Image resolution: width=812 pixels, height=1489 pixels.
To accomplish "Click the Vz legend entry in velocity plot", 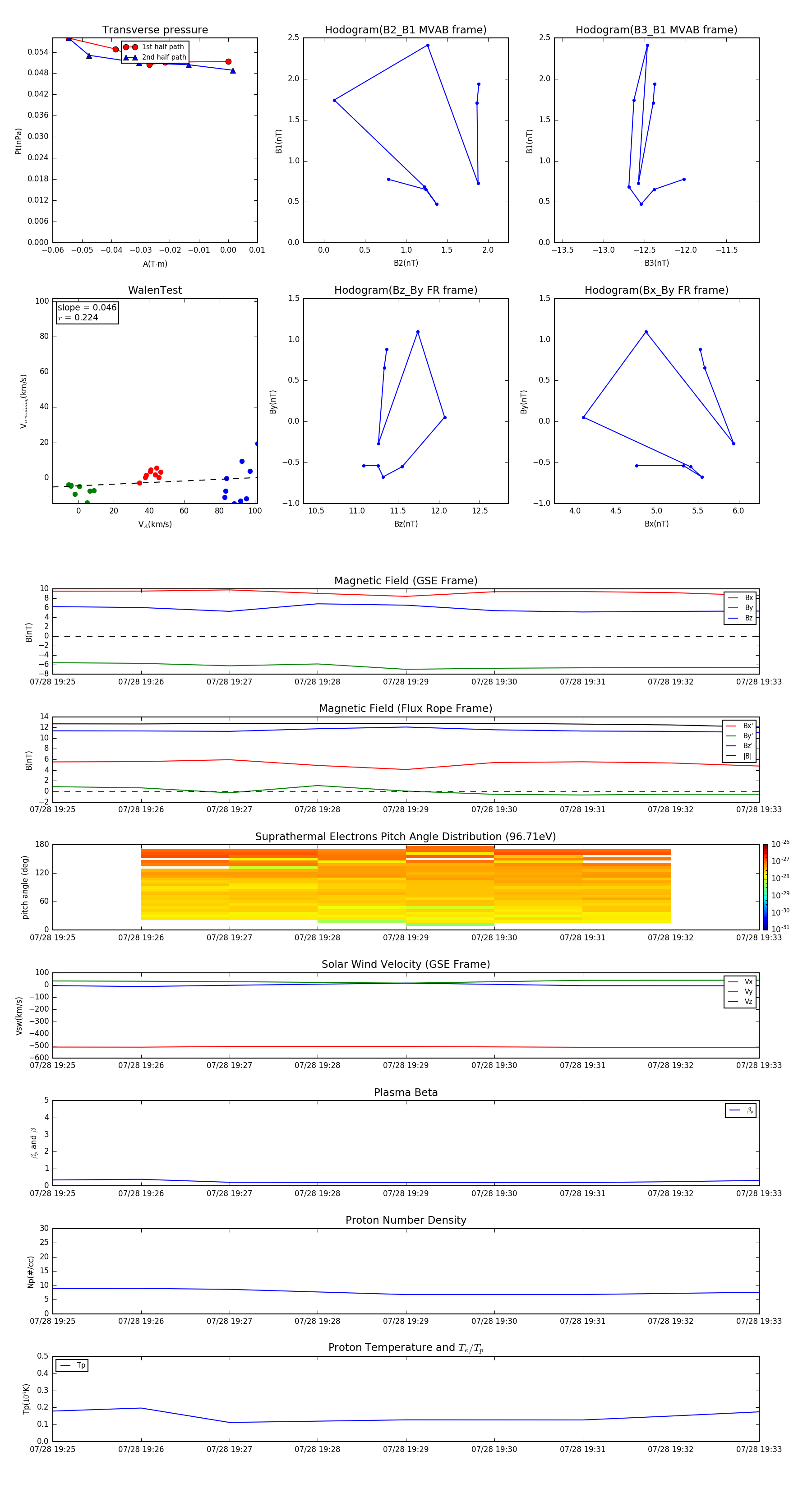I will pos(740,1002).
